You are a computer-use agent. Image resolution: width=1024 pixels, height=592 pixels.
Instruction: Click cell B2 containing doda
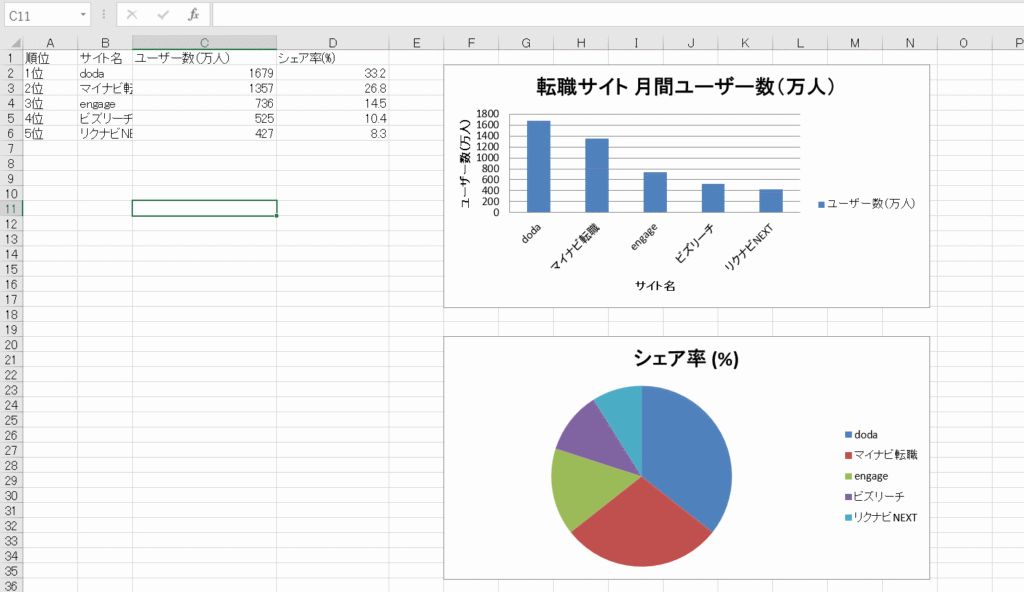(104, 73)
